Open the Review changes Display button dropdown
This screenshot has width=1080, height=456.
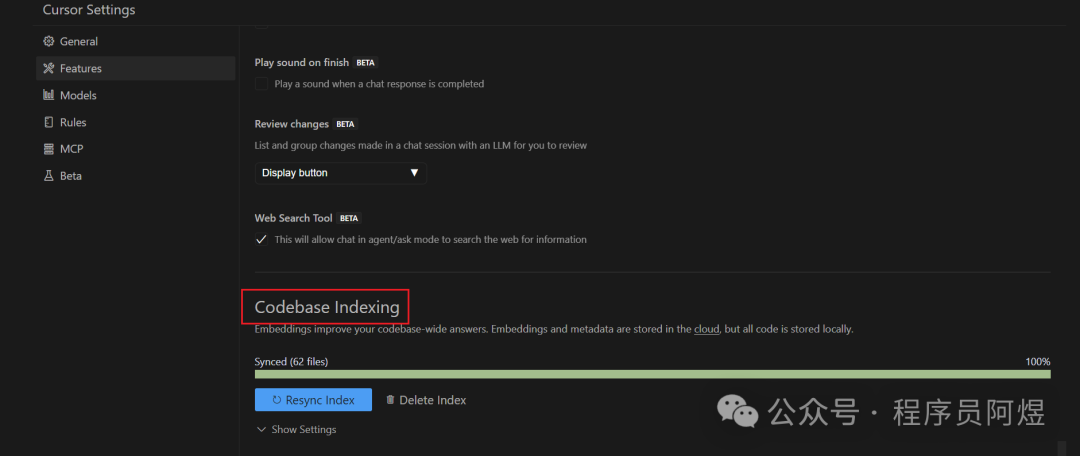(340, 173)
